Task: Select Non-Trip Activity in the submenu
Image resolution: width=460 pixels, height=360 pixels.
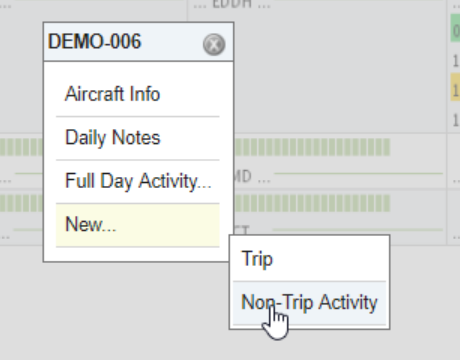Action: pos(309,303)
